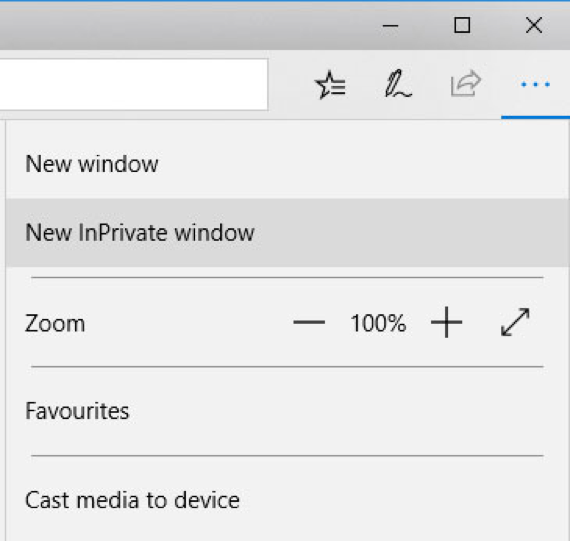This screenshot has height=541, width=570.
Task: Minimize the Edge browser window
Action: tap(390, 26)
